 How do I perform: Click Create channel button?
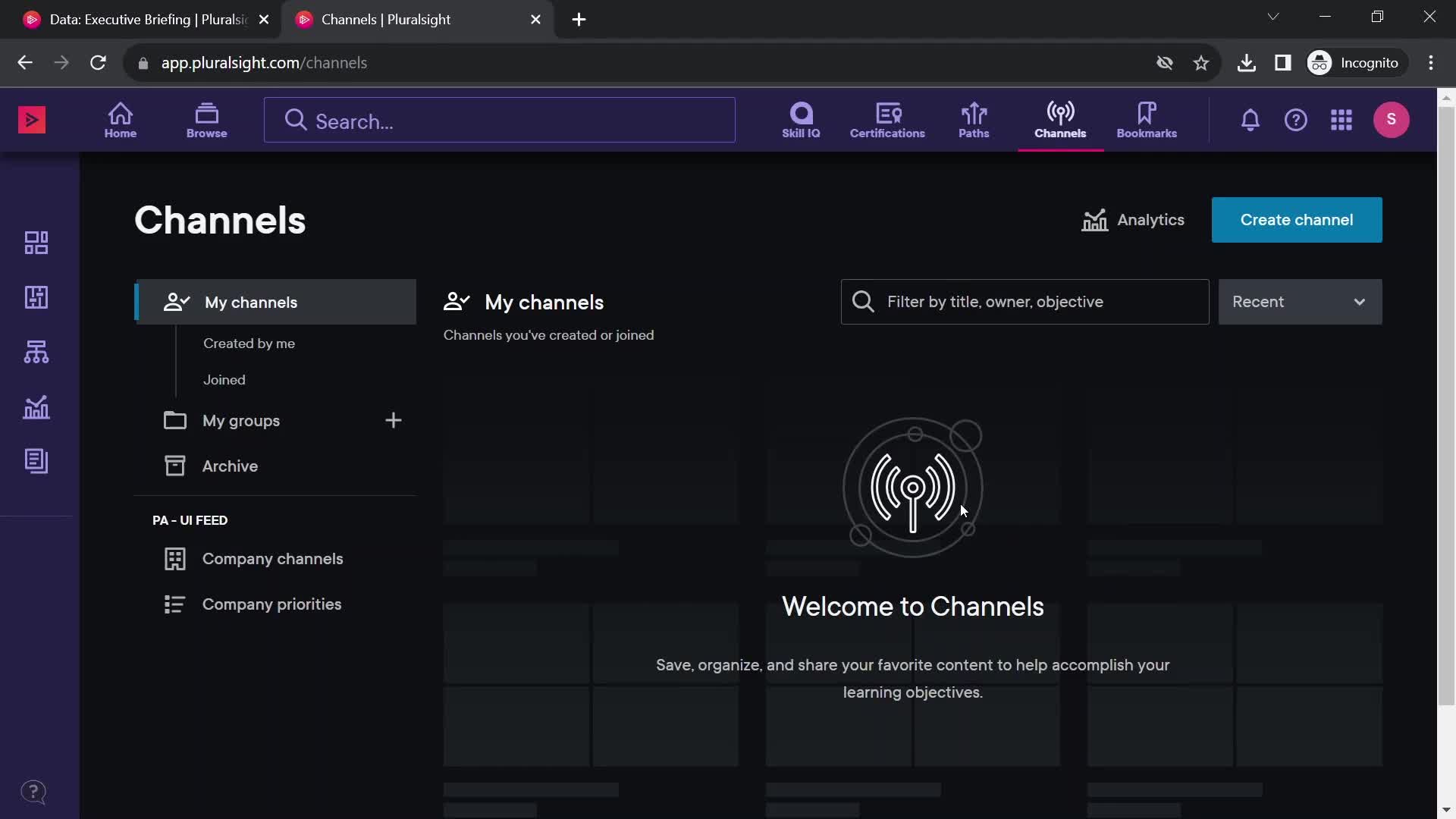point(1297,219)
